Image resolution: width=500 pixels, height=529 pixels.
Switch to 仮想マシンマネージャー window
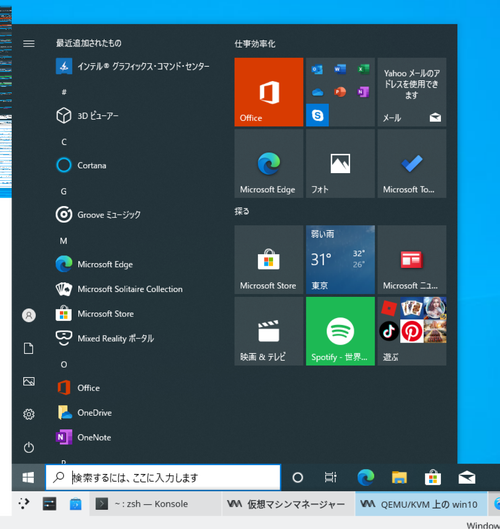(x=288, y=504)
